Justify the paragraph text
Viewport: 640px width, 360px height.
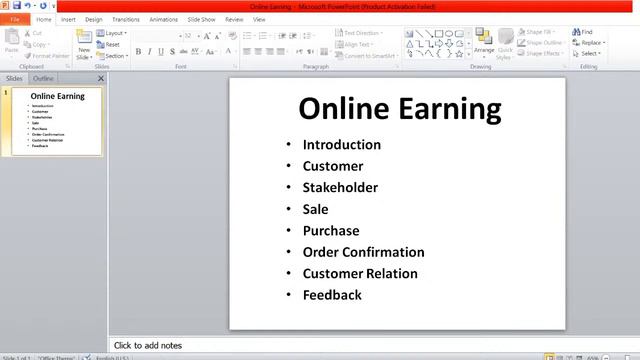280,51
